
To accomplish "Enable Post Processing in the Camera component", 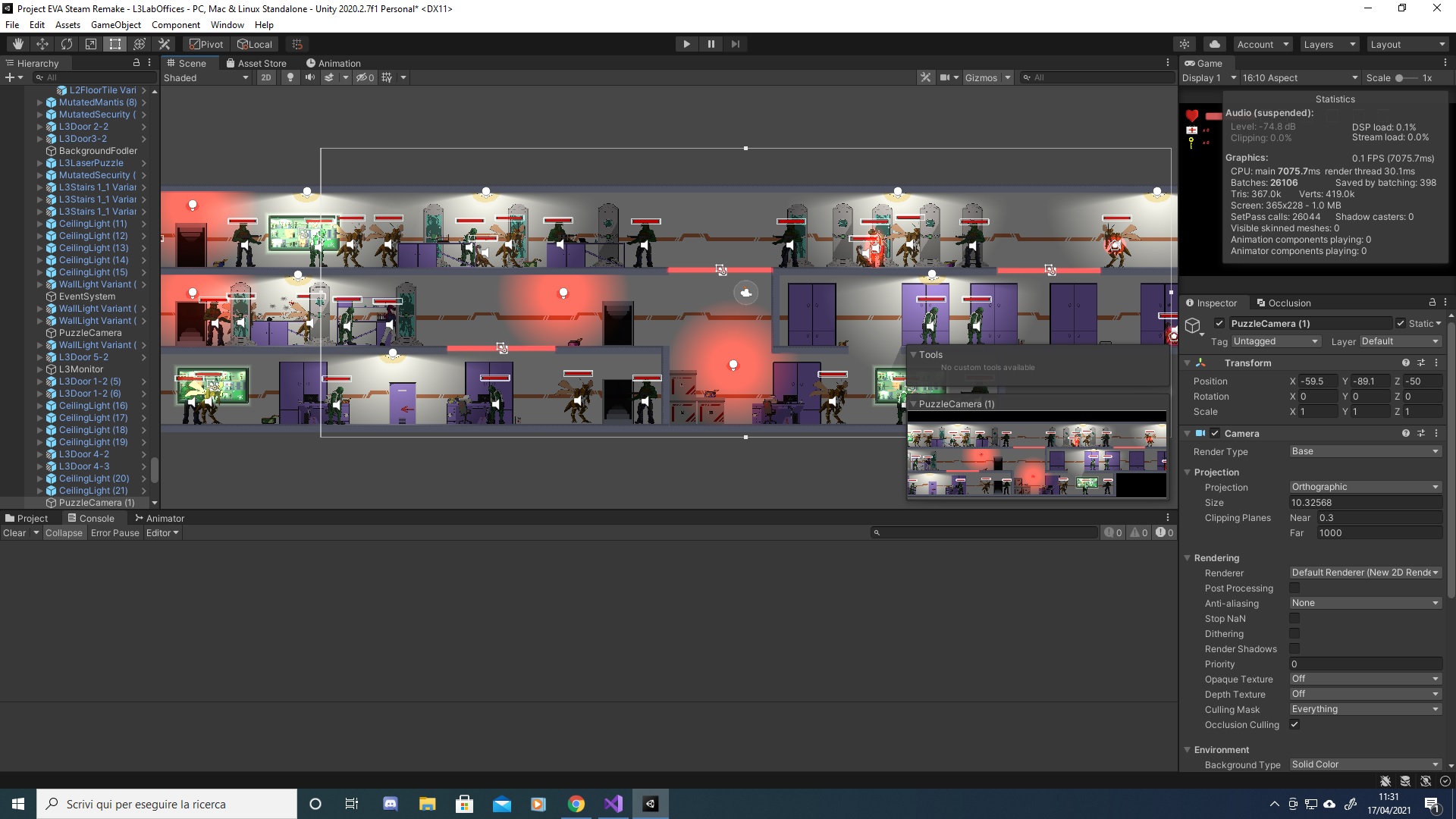I will click(x=1295, y=588).
